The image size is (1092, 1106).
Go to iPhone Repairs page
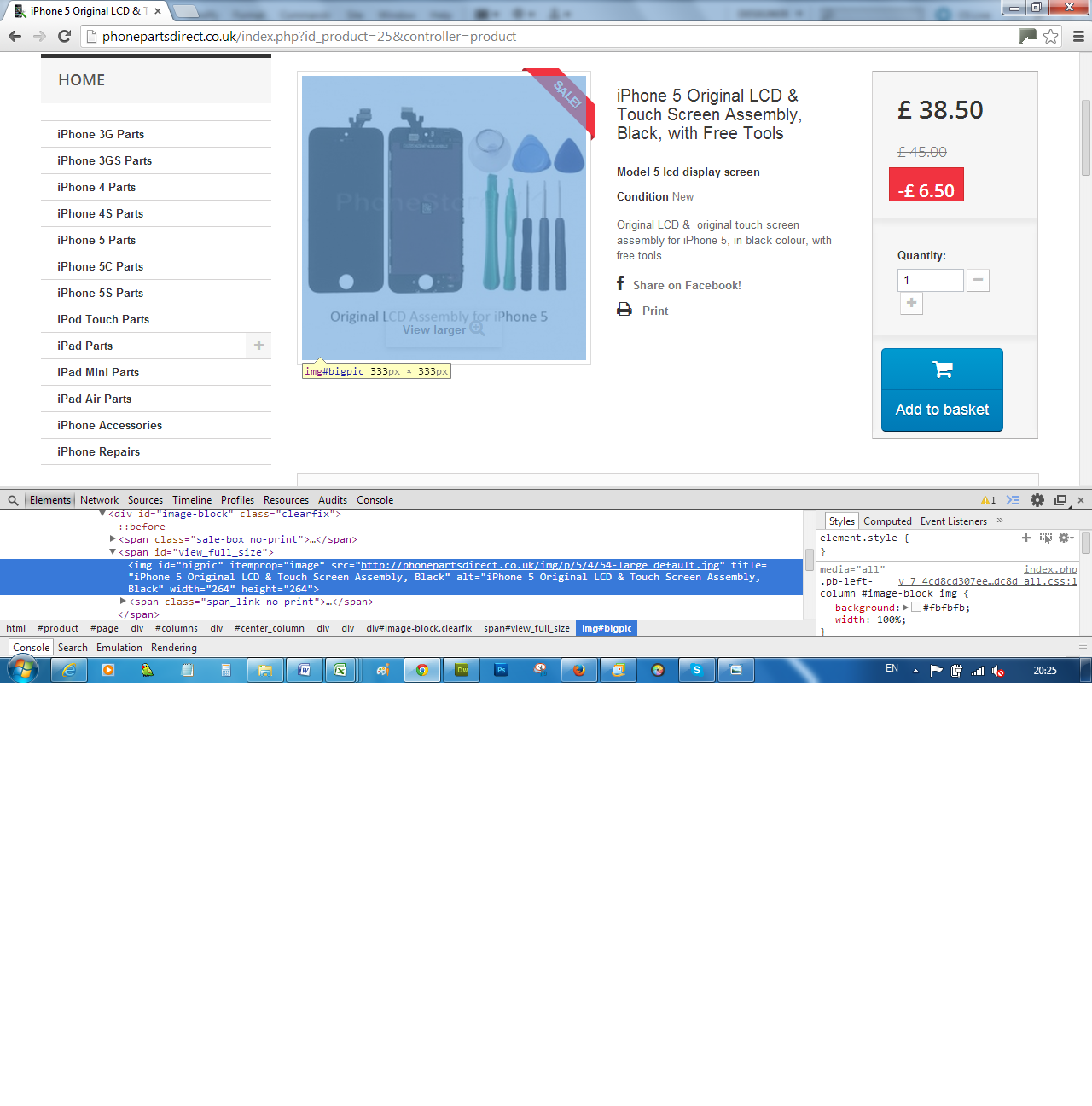99,451
